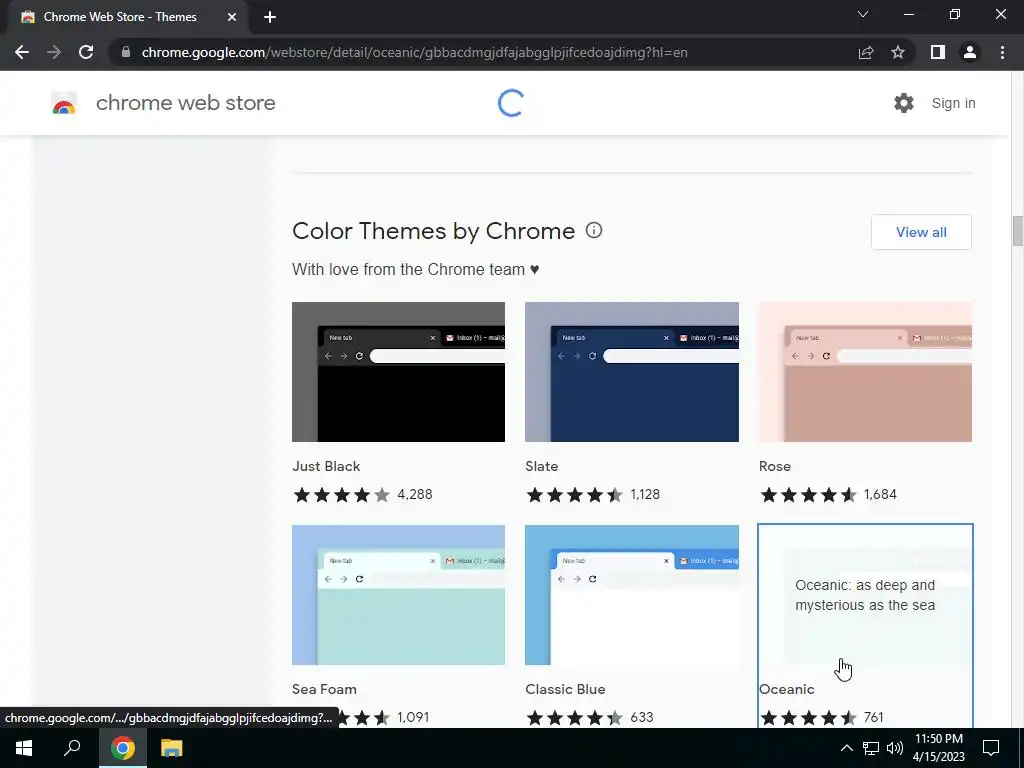This screenshot has width=1024, height=768.
Task: Click the info icon beside Color Themes
Action: (x=594, y=230)
